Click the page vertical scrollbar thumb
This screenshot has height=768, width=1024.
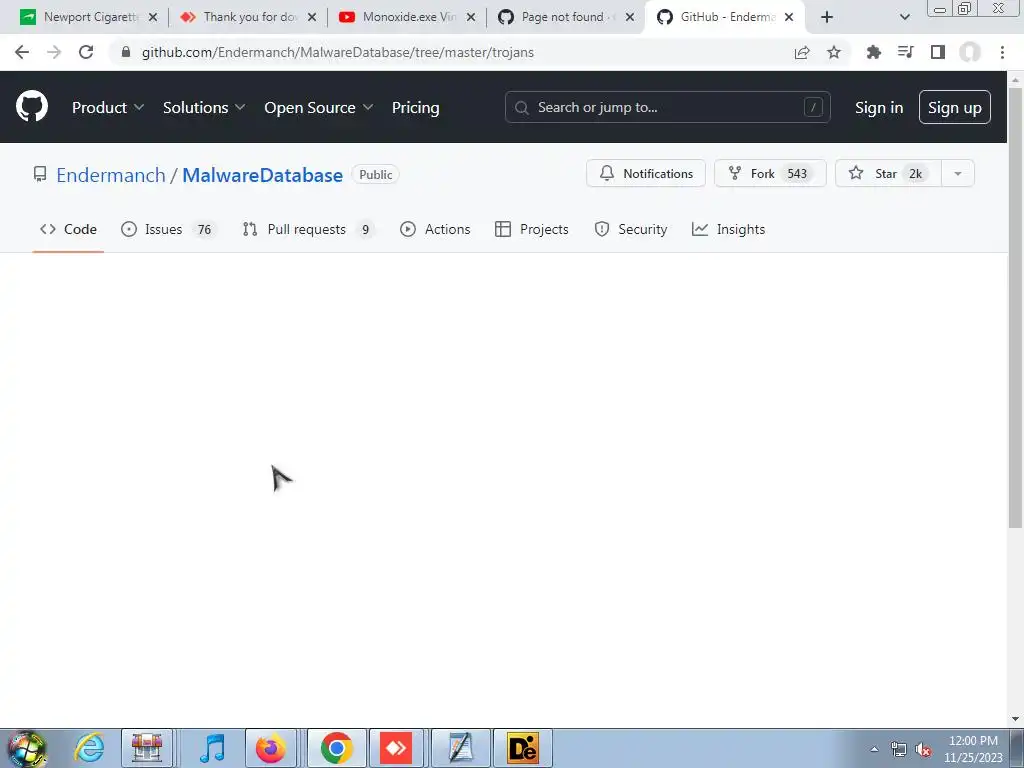[1015, 307]
